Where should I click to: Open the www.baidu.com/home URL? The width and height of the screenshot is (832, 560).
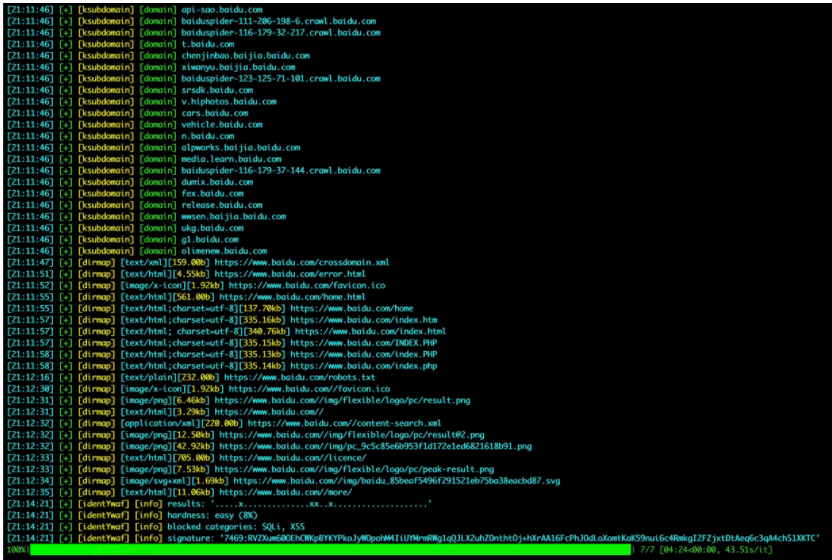tap(352, 308)
